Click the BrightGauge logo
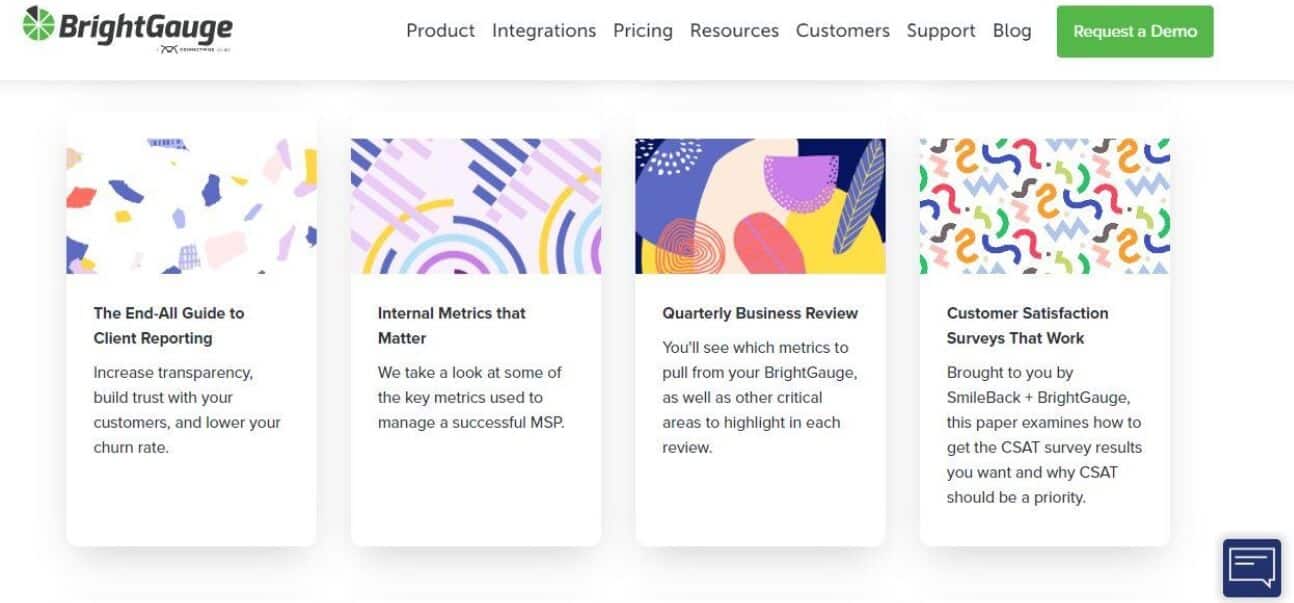 pos(127,28)
